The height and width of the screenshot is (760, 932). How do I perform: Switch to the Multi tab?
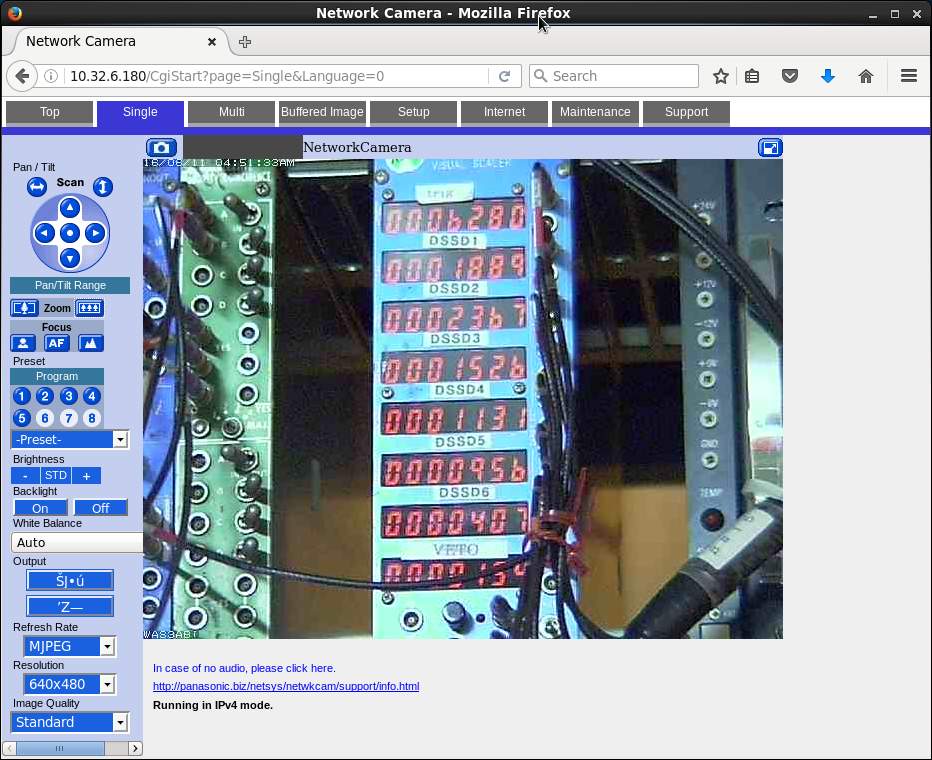tap(232, 112)
